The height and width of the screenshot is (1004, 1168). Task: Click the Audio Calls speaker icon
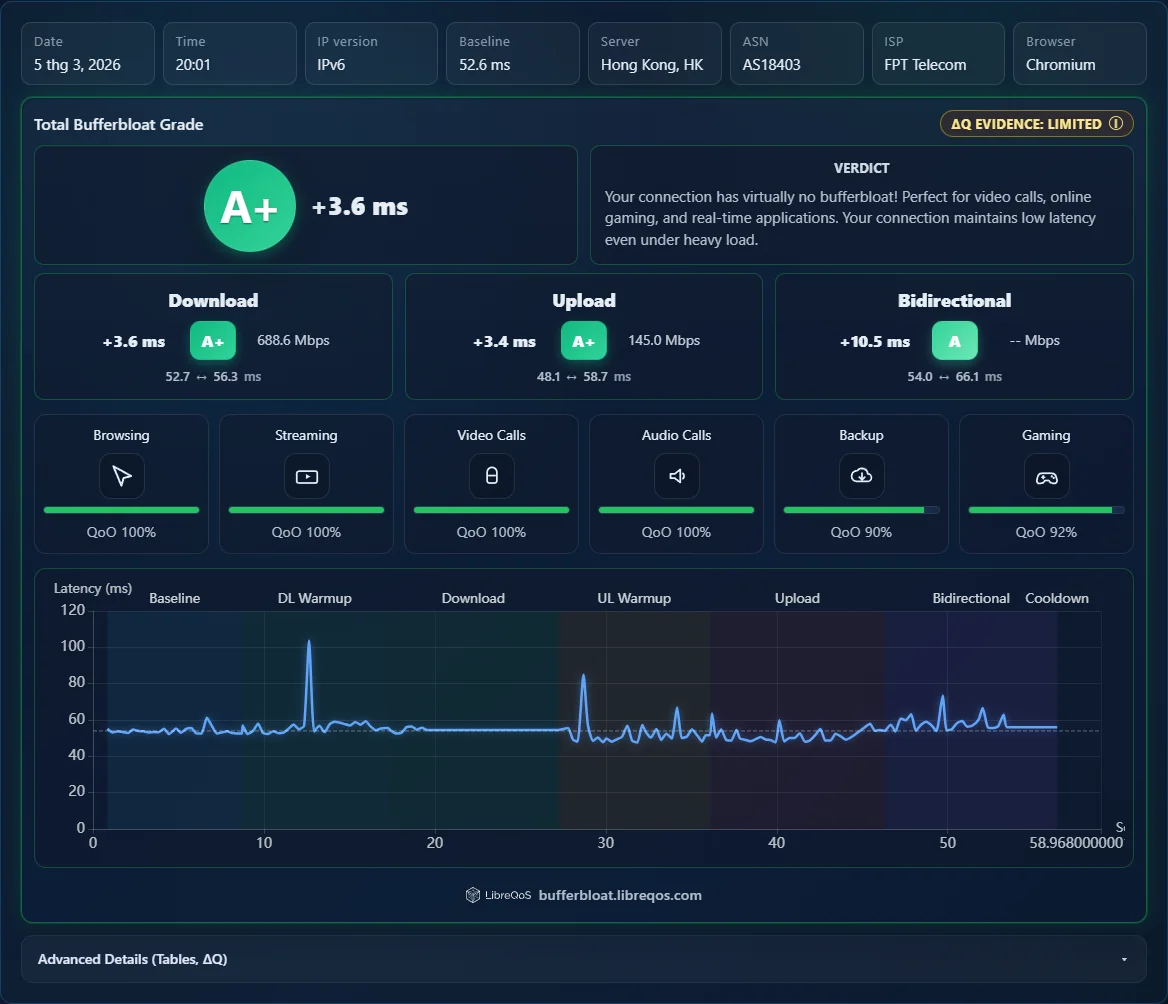point(676,476)
